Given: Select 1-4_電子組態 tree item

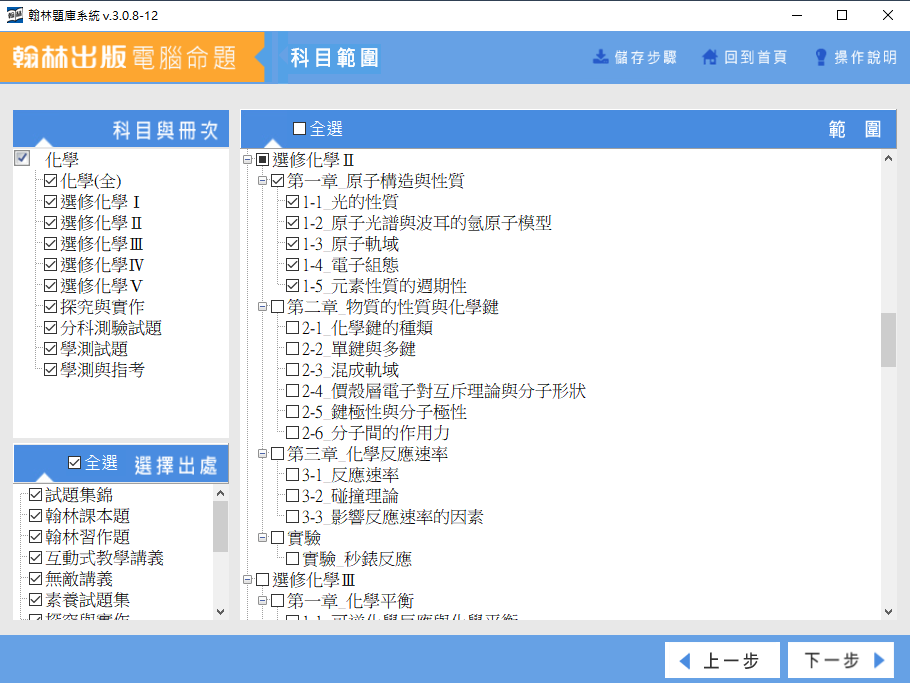Looking at the screenshot, I should [351, 265].
